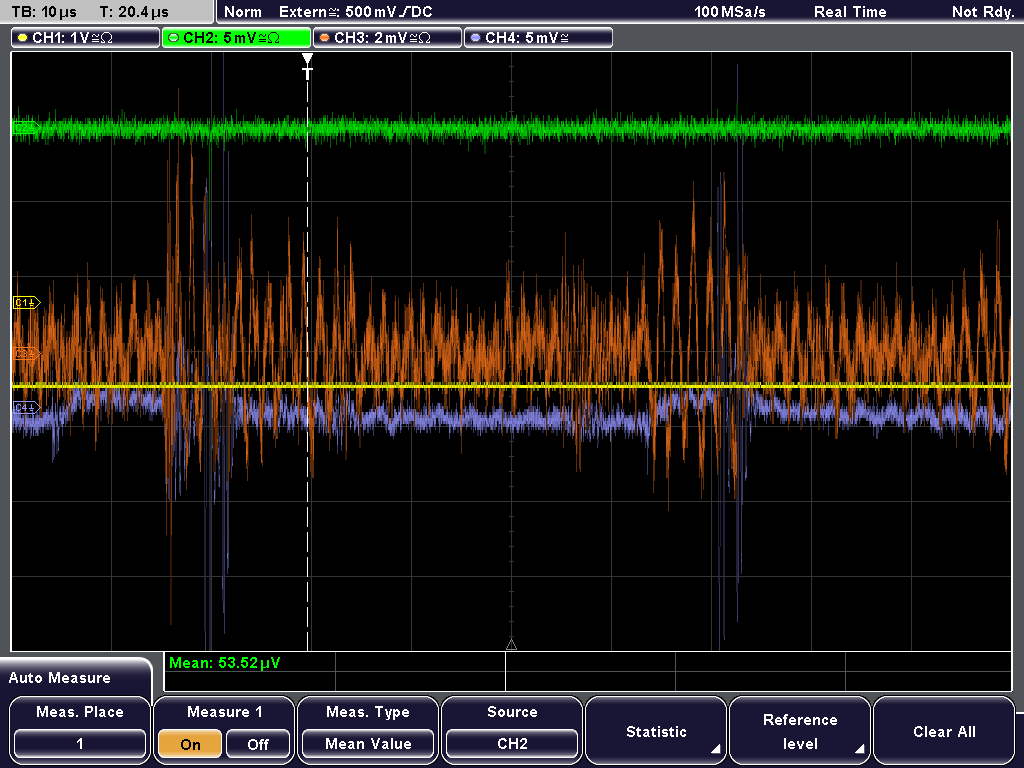Click the Real Time acquisition label
The image size is (1024, 768).
pyautogui.click(x=850, y=12)
